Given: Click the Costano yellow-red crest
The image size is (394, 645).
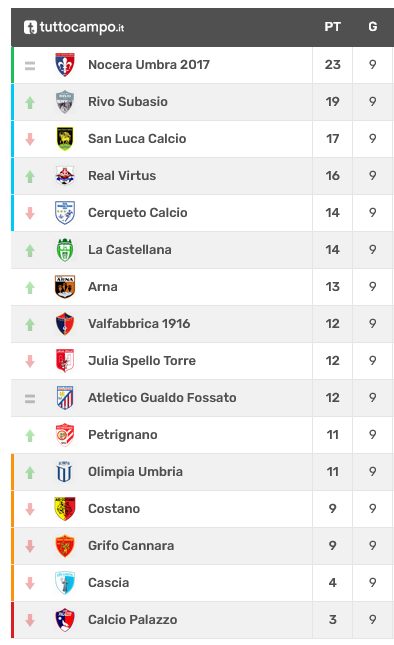Looking at the screenshot, I should coord(65,509).
